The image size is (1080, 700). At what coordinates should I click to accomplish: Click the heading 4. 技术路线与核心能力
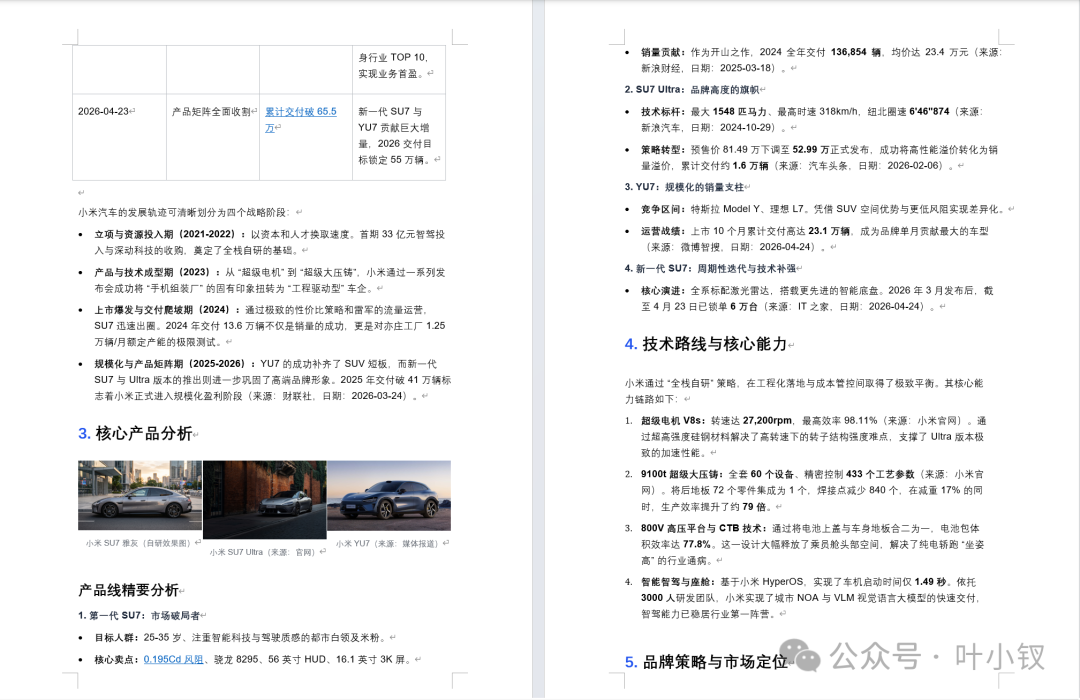(x=706, y=344)
